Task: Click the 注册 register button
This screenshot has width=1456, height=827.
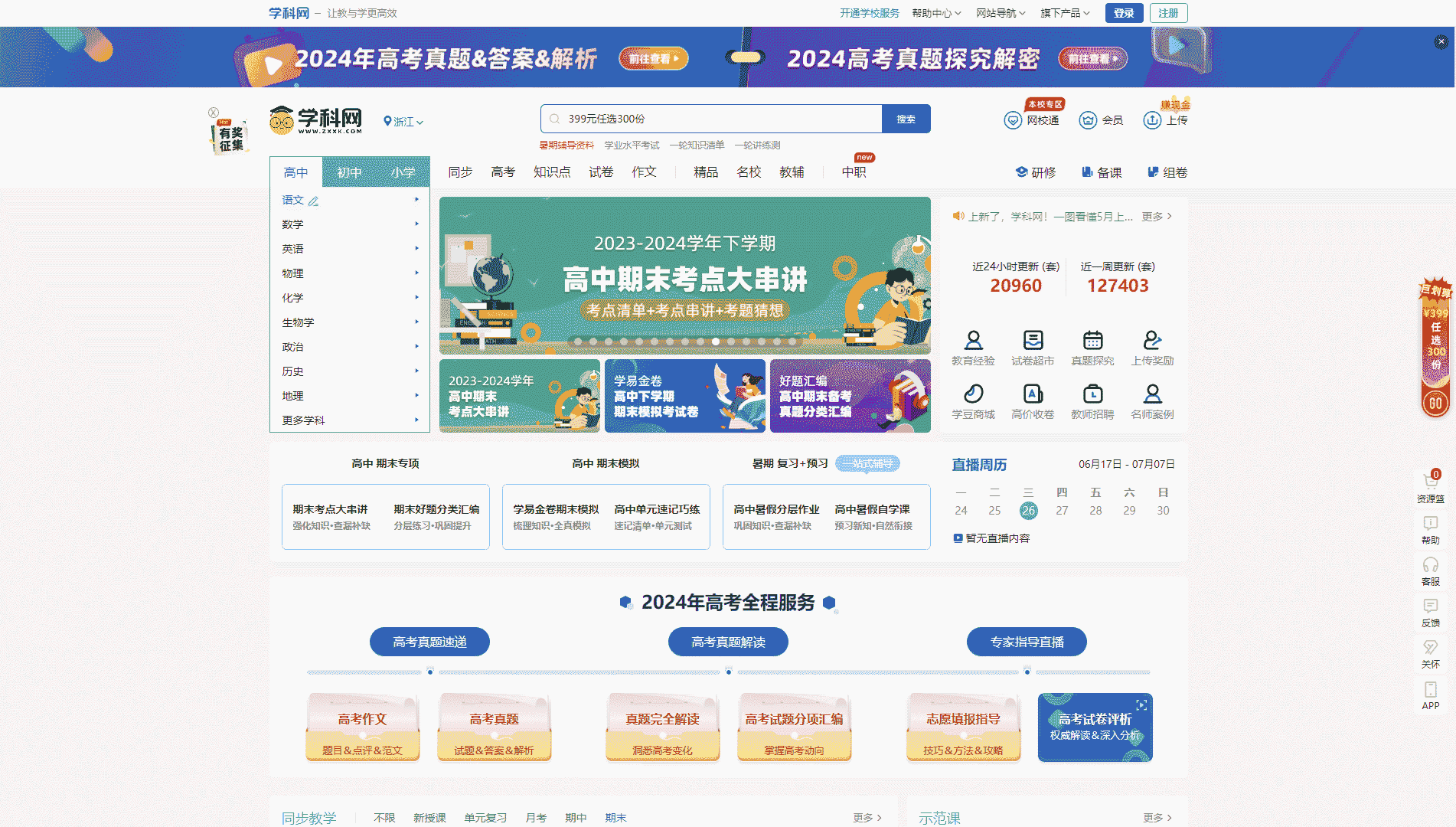Action: click(x=1168, y=13)
